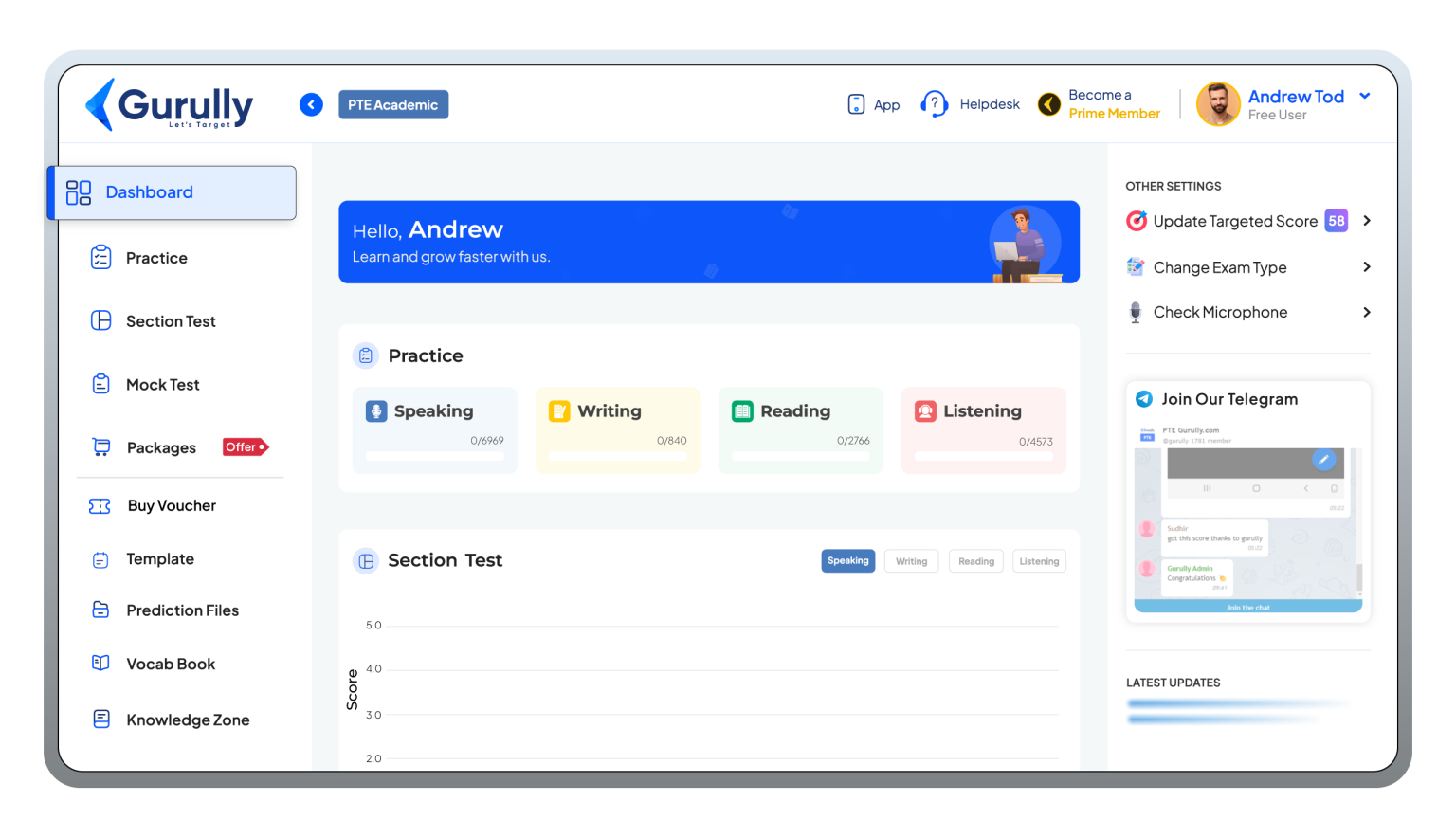This screenshot has width=1456, height=838.
Task: Select the Reading practice book icon
Action: [x=741, y=410]
